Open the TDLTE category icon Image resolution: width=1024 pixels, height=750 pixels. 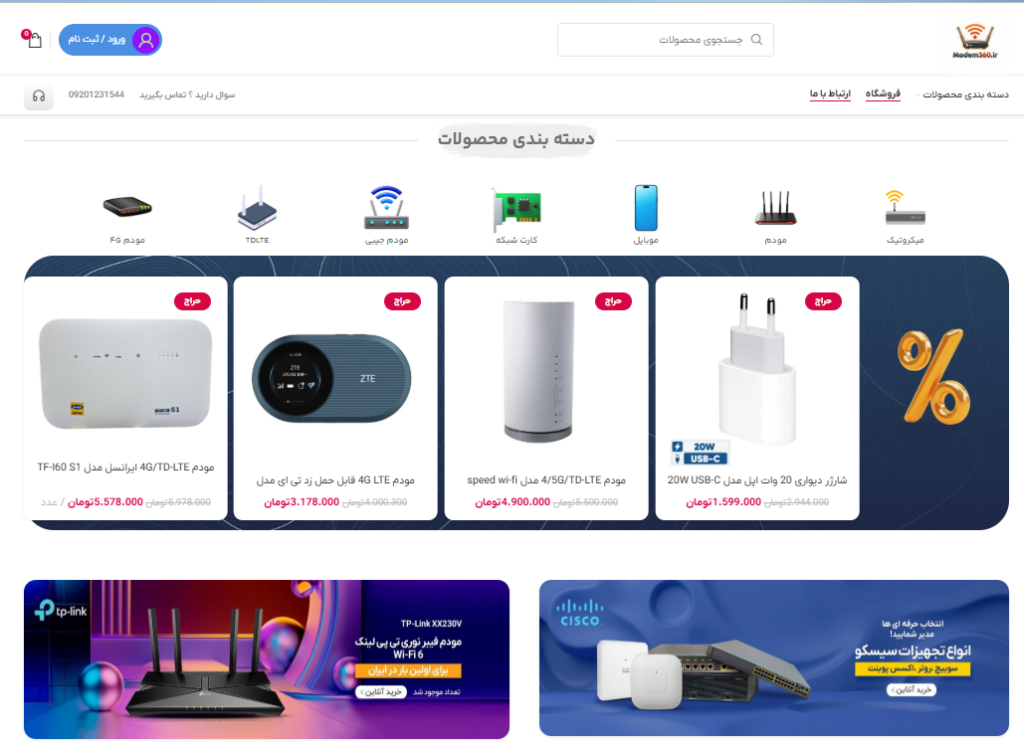pyautogui.click(x=257, y=208)
